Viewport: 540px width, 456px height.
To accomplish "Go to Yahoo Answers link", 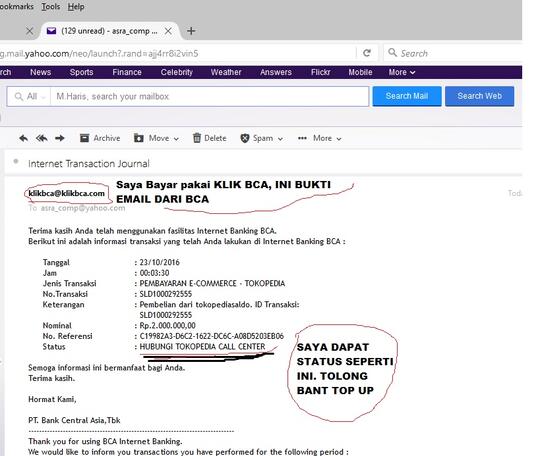I will 276,72.
